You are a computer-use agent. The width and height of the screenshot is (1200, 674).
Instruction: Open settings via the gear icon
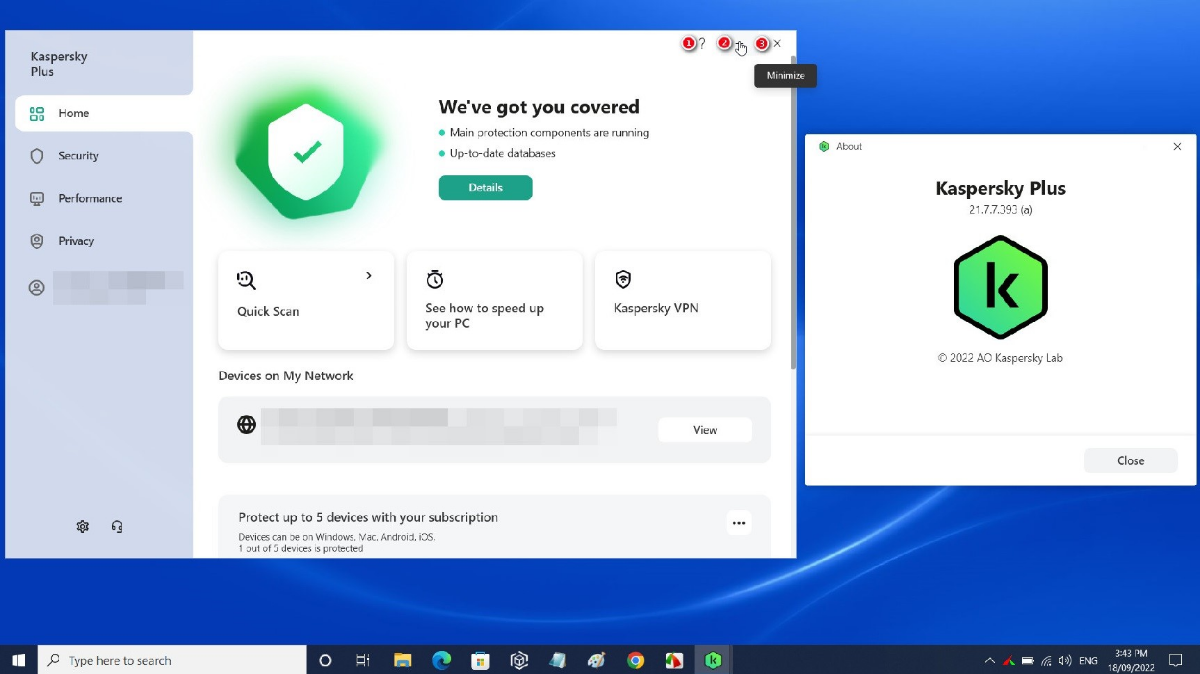coord(83,527)
